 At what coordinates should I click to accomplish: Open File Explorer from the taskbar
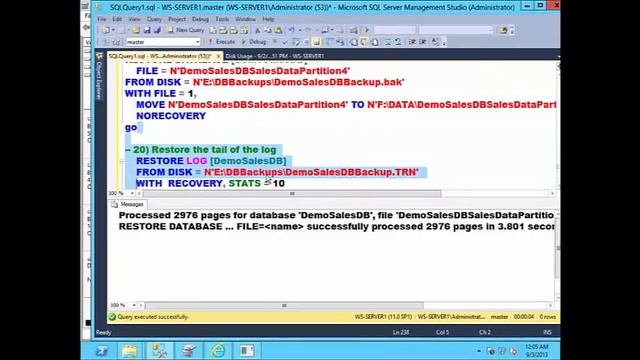click(x=129, y=351)
